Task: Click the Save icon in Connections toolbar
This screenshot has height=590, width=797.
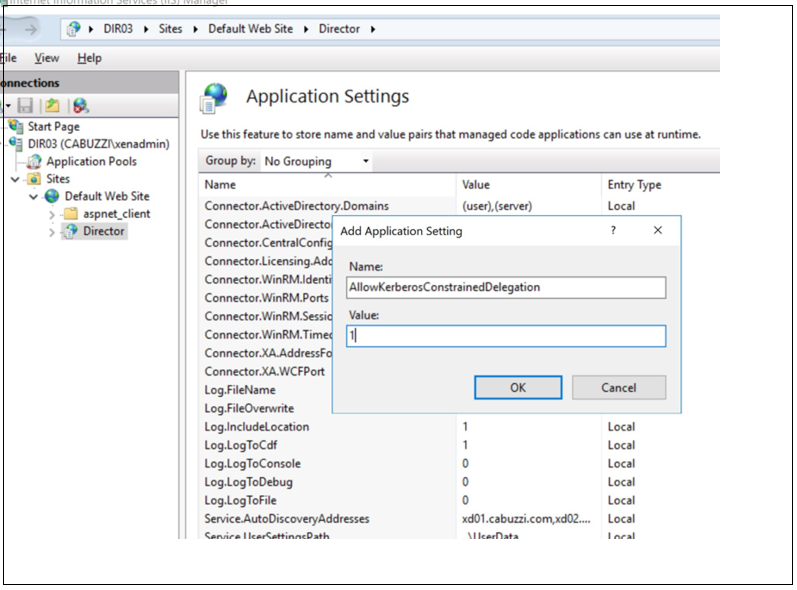Action: tap(25, 106)
